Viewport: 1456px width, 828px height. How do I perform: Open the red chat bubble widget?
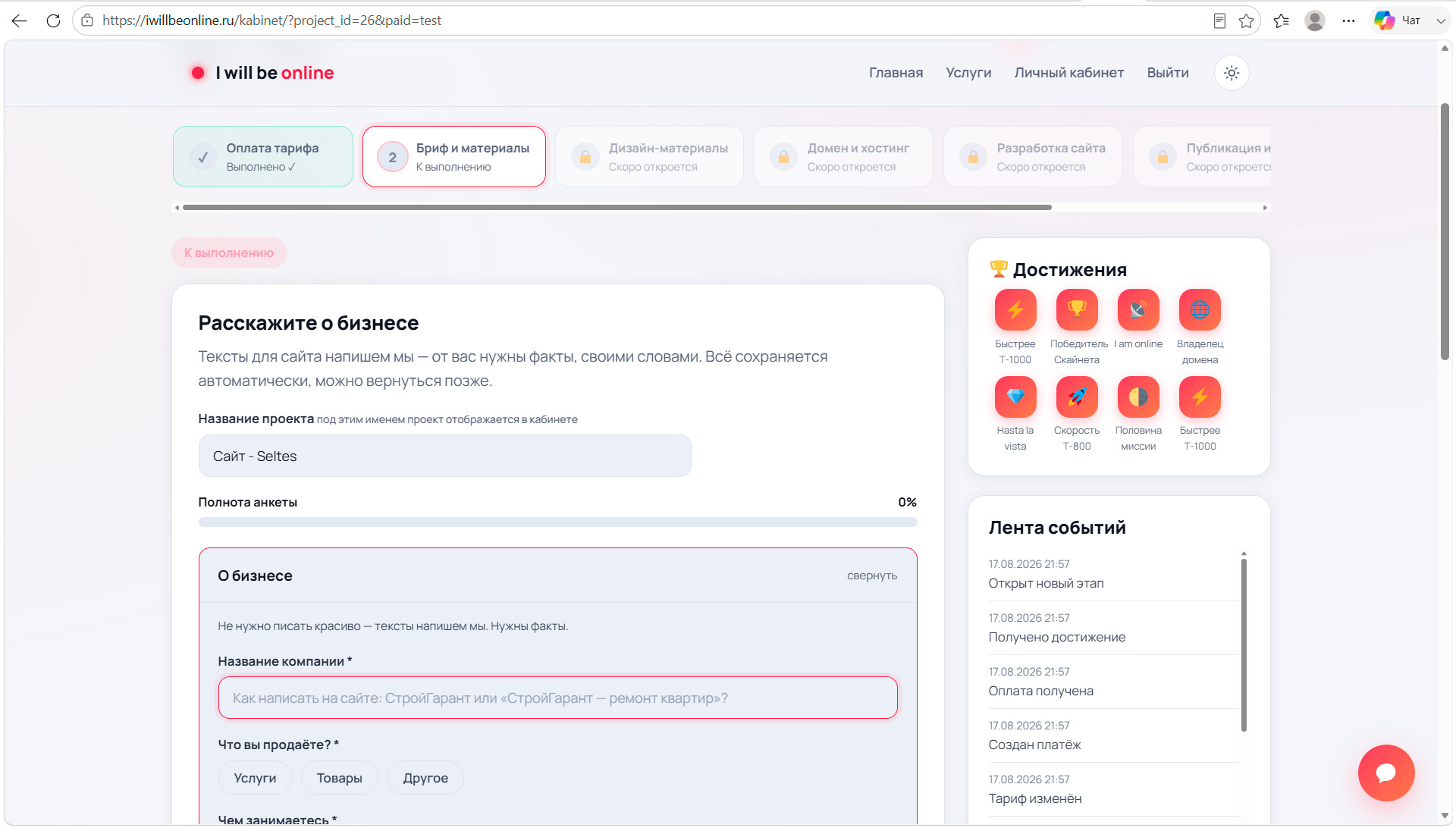click(1386, 773)
